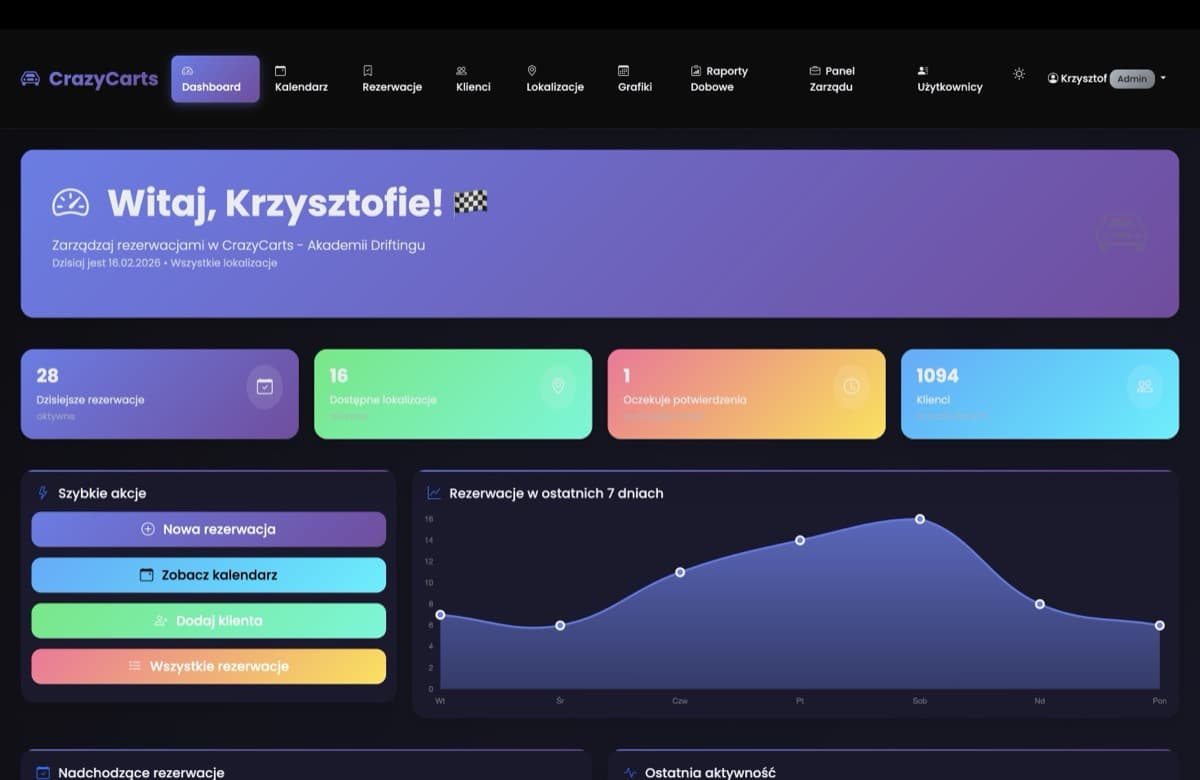Image resolution: width=1200 pixels, height=780 pixels.
Task: Click the Sob data point on the chart
Action: tap(919, 519)
